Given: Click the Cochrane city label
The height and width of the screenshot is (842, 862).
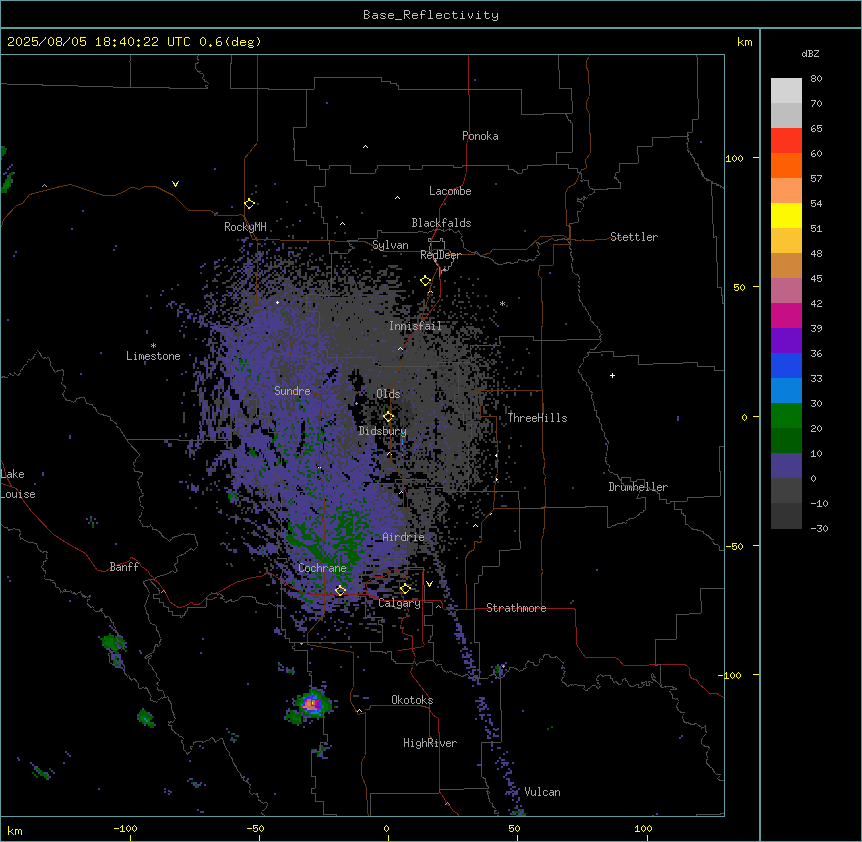Looking at the screenshot, I should point(322,568).
